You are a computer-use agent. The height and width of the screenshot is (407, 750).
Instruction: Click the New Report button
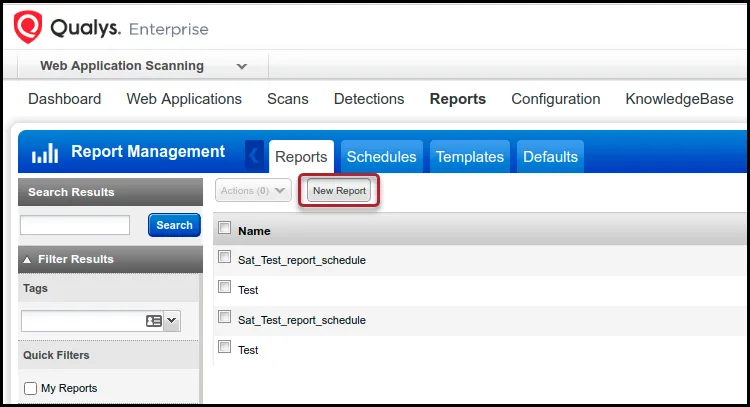coord(339,190)
